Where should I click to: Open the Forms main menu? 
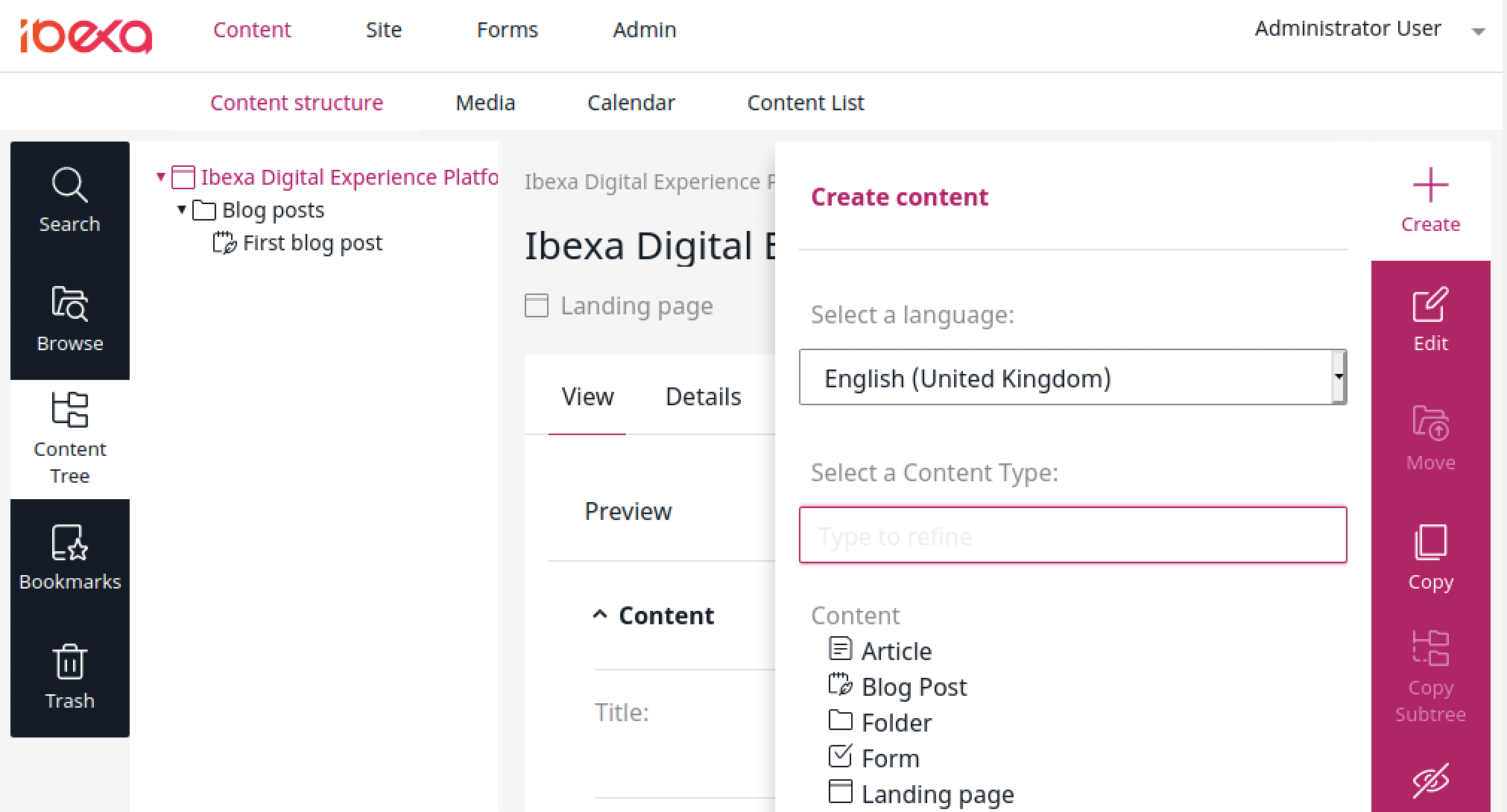(x=508, y=30)
